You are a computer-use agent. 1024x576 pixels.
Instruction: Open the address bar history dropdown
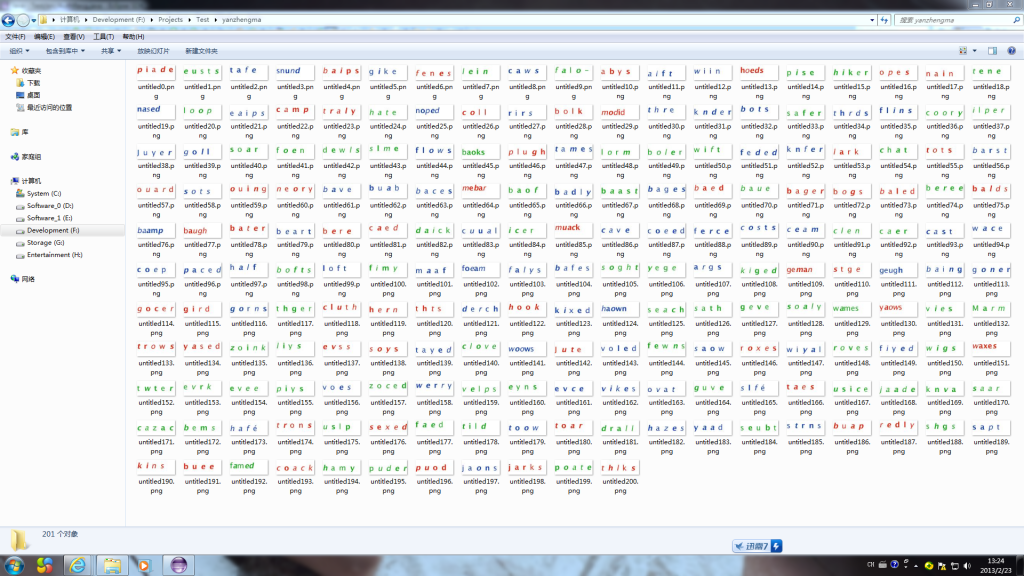click(x=872, y=20)
